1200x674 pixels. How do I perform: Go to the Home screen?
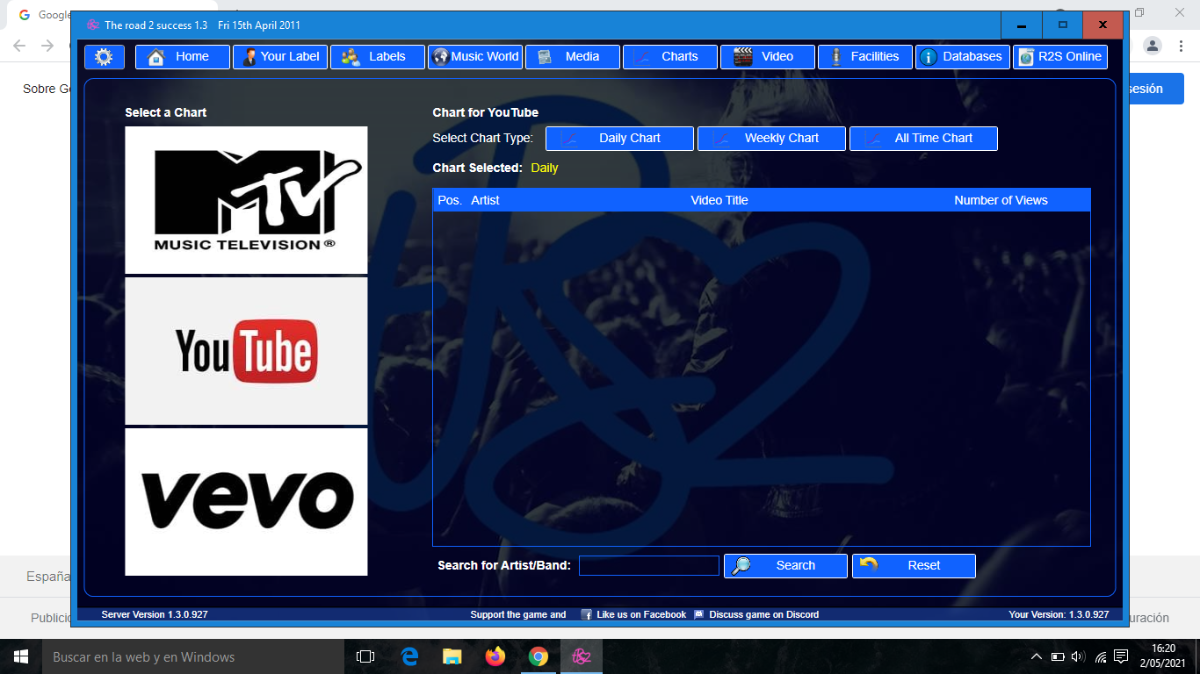pyautogui.click(x=182, y=57)
